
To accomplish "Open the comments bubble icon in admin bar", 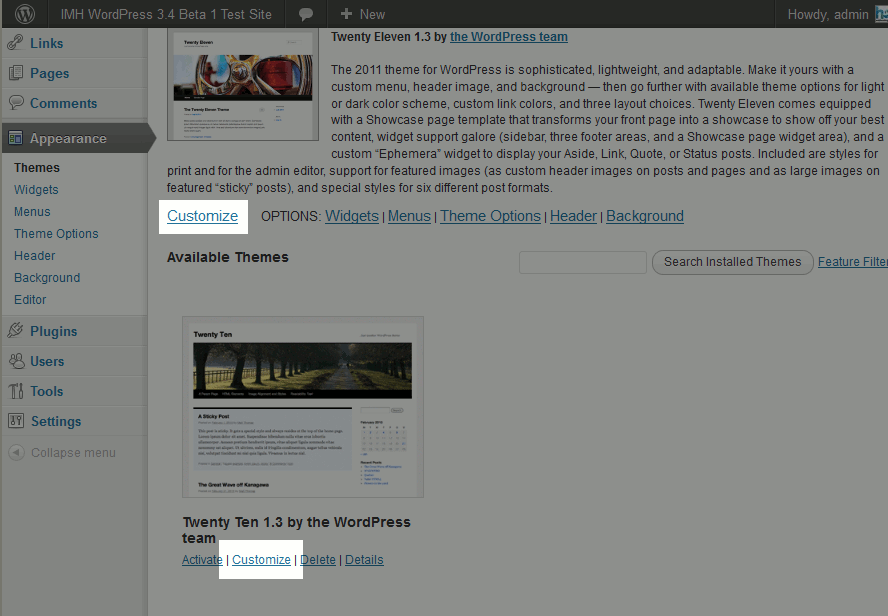I will click(x=306, y=15).
